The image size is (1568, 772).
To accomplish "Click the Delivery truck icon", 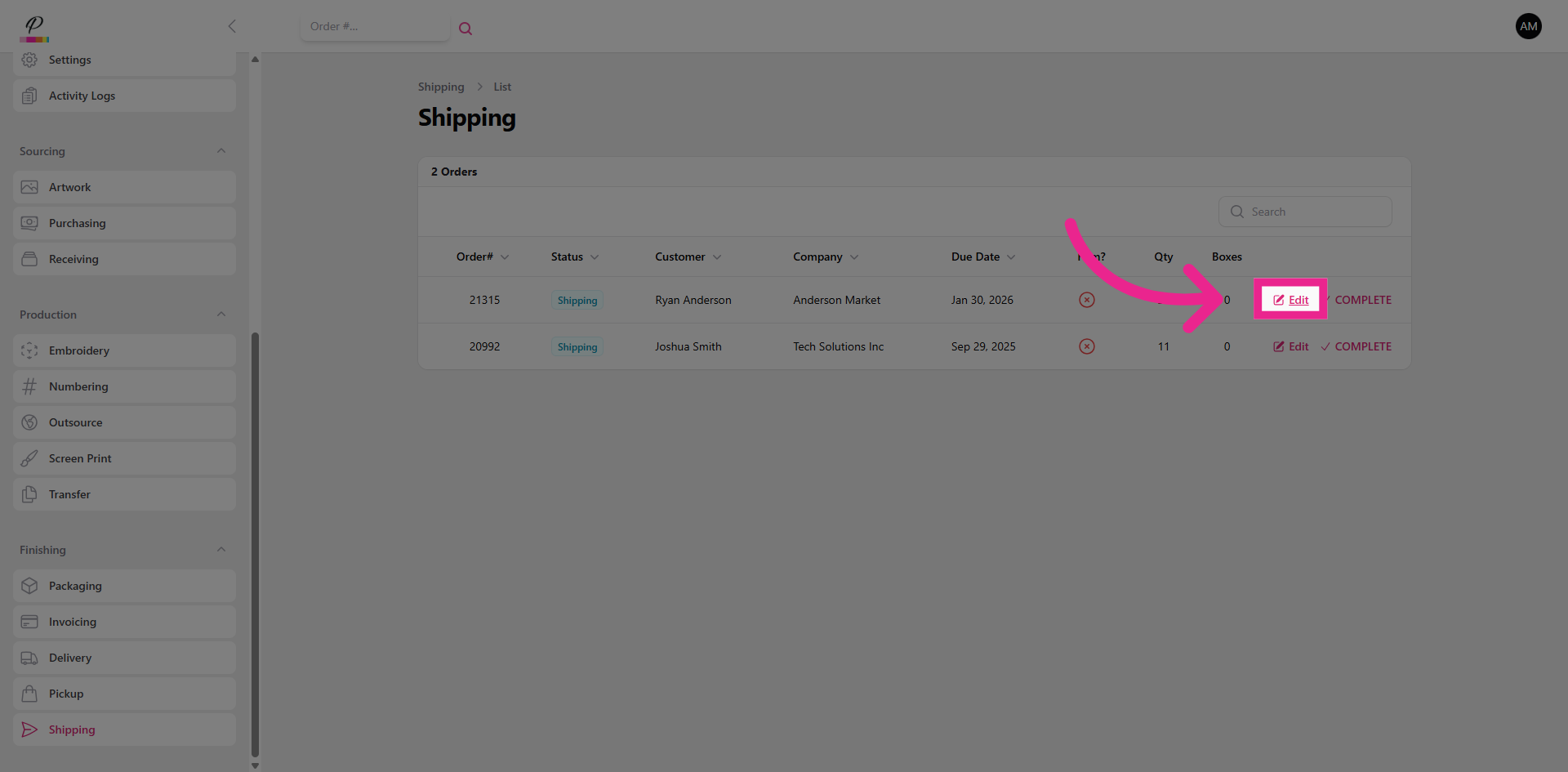I will [x=29, y=657].
